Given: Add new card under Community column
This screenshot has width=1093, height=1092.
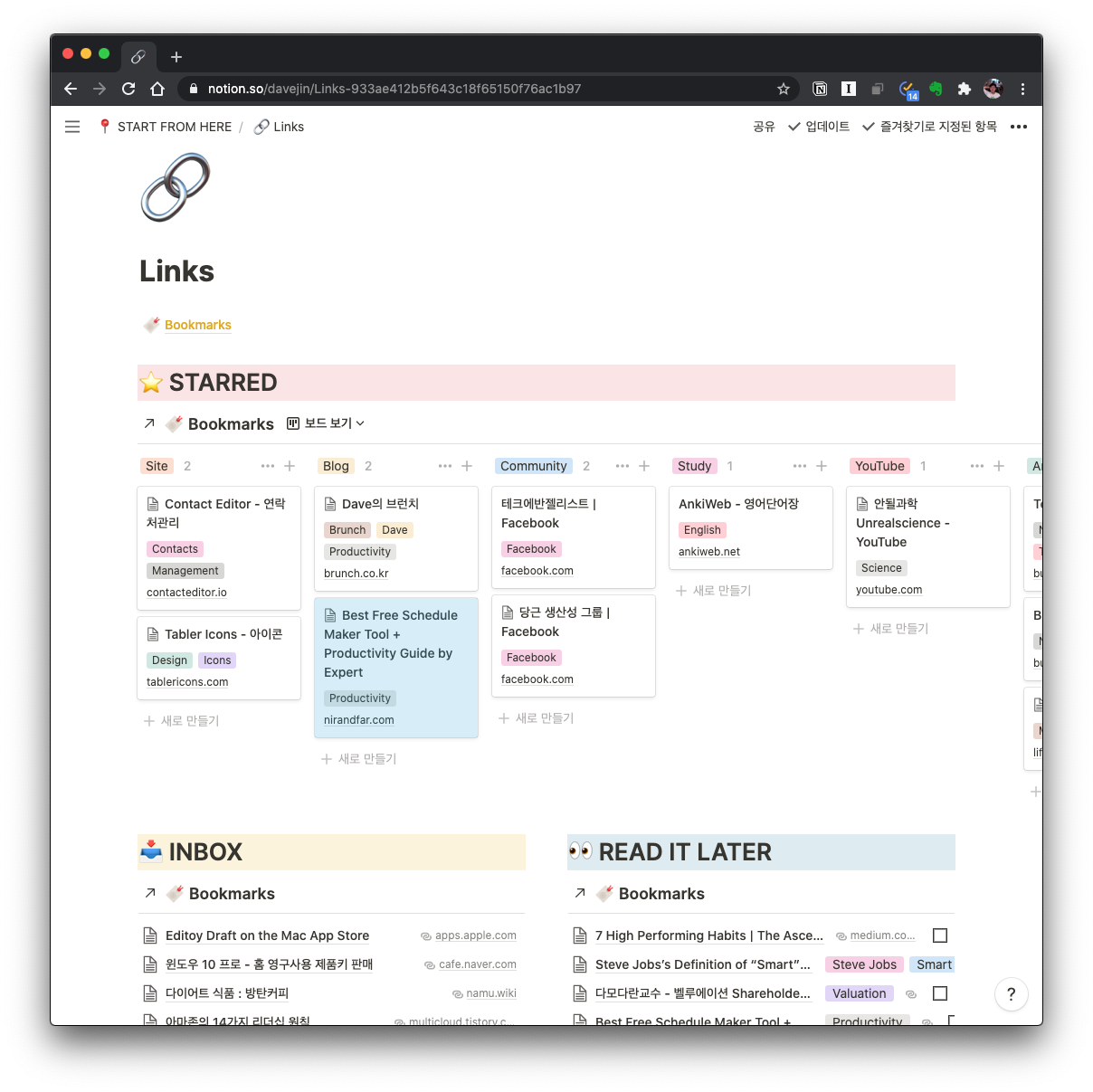Looking at the screenshot, I should coord(537,718).
